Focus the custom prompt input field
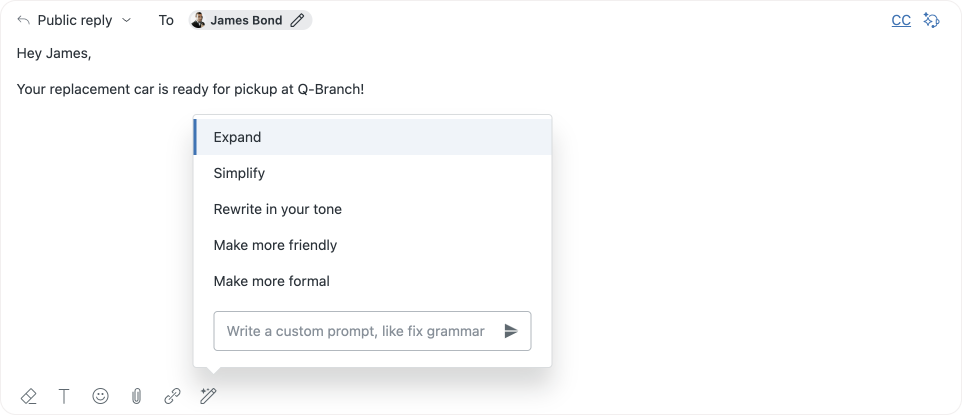The image size is (962, 415). (x=355, y=331)
